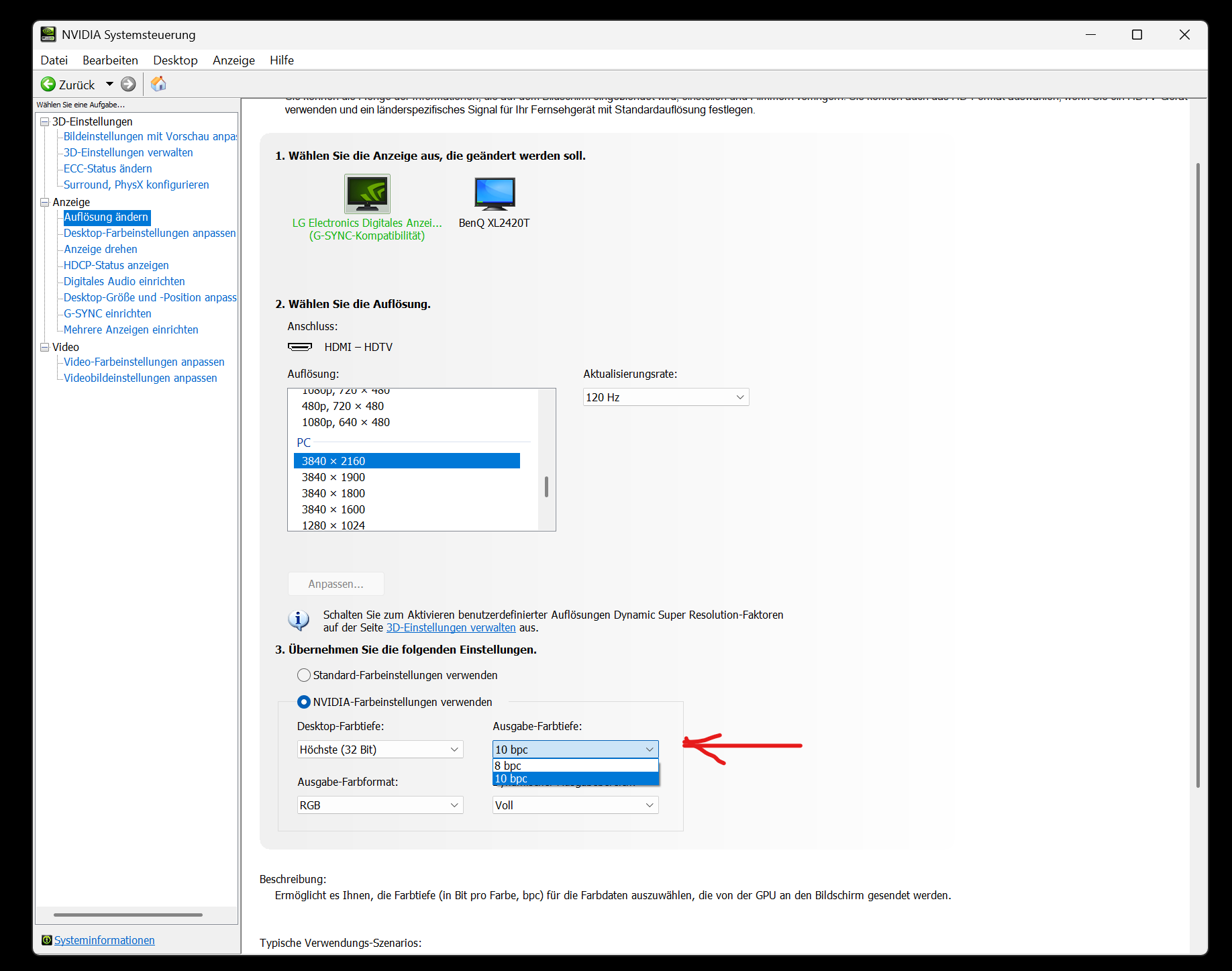This screenshot has height=971, width=1232.
Task: Open the Ausgabe-Farbtiefe 10 bpc combo box
Action: point(576,750)
